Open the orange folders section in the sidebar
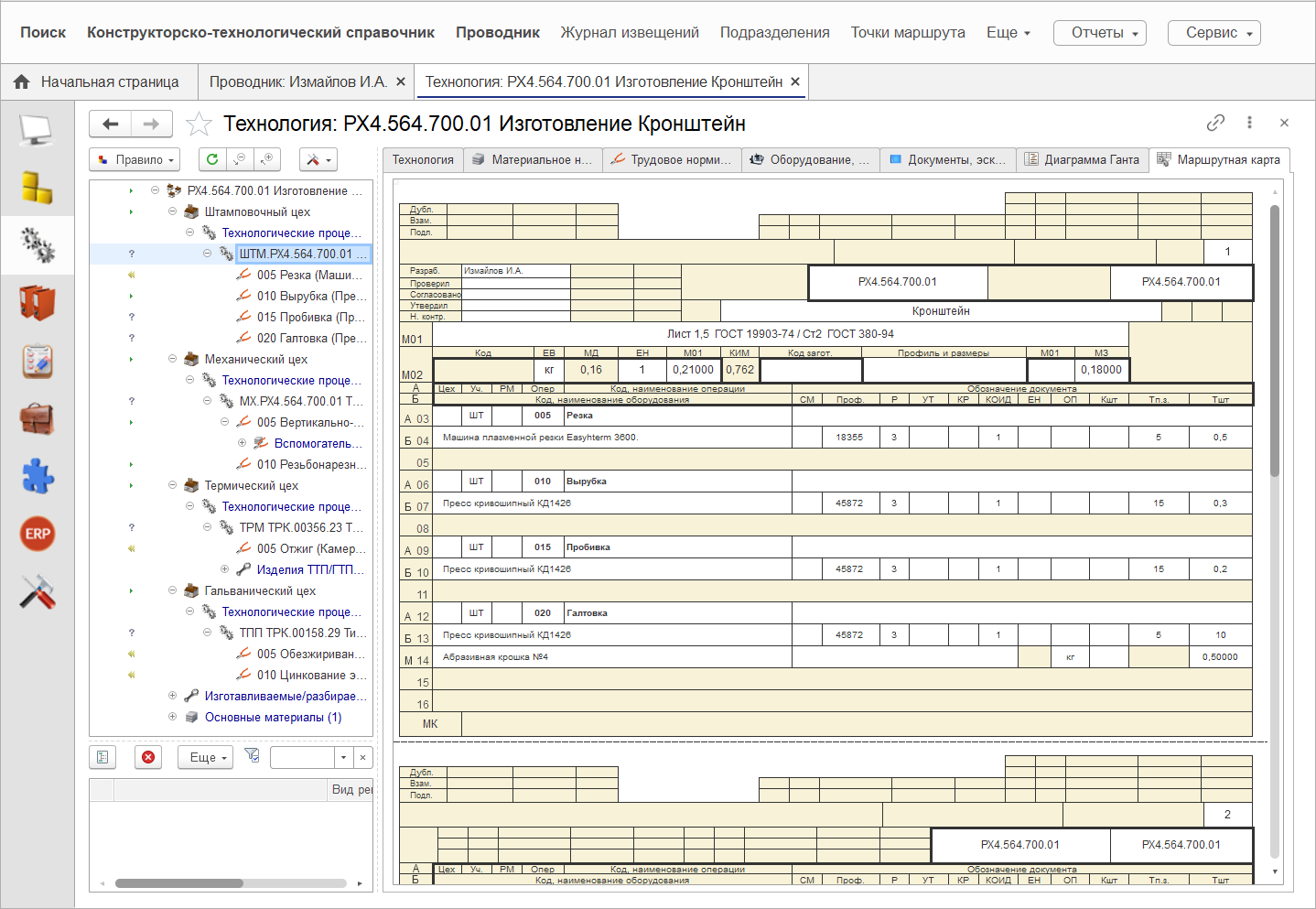This screenshot has width=1316, height=909. pos(37,302)
